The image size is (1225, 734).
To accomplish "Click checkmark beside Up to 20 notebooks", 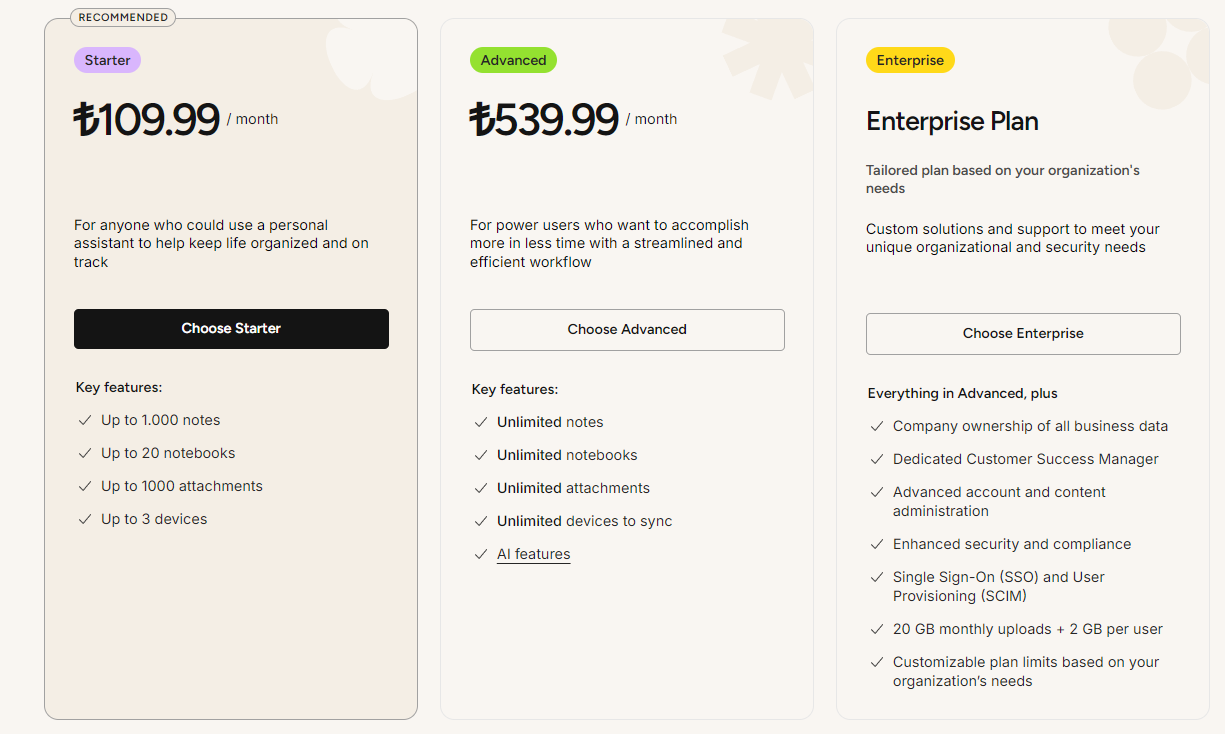I will (85, 454).
